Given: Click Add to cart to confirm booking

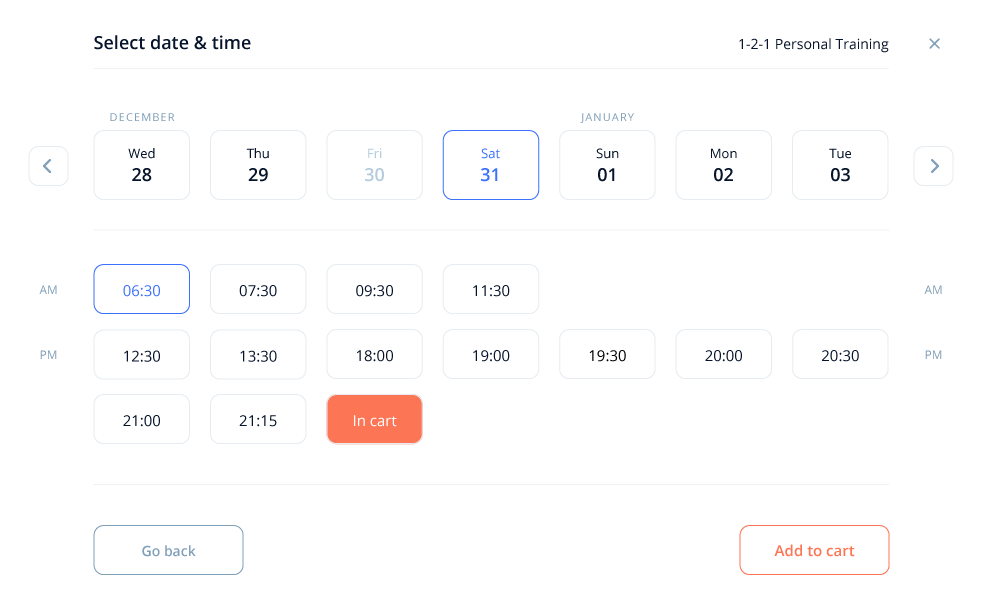Looking at the screenshot, I should pos(814,550).
